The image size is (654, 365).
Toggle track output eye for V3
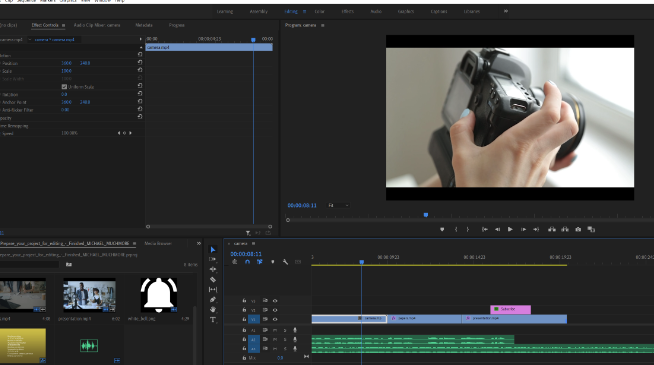click(275, 301)
